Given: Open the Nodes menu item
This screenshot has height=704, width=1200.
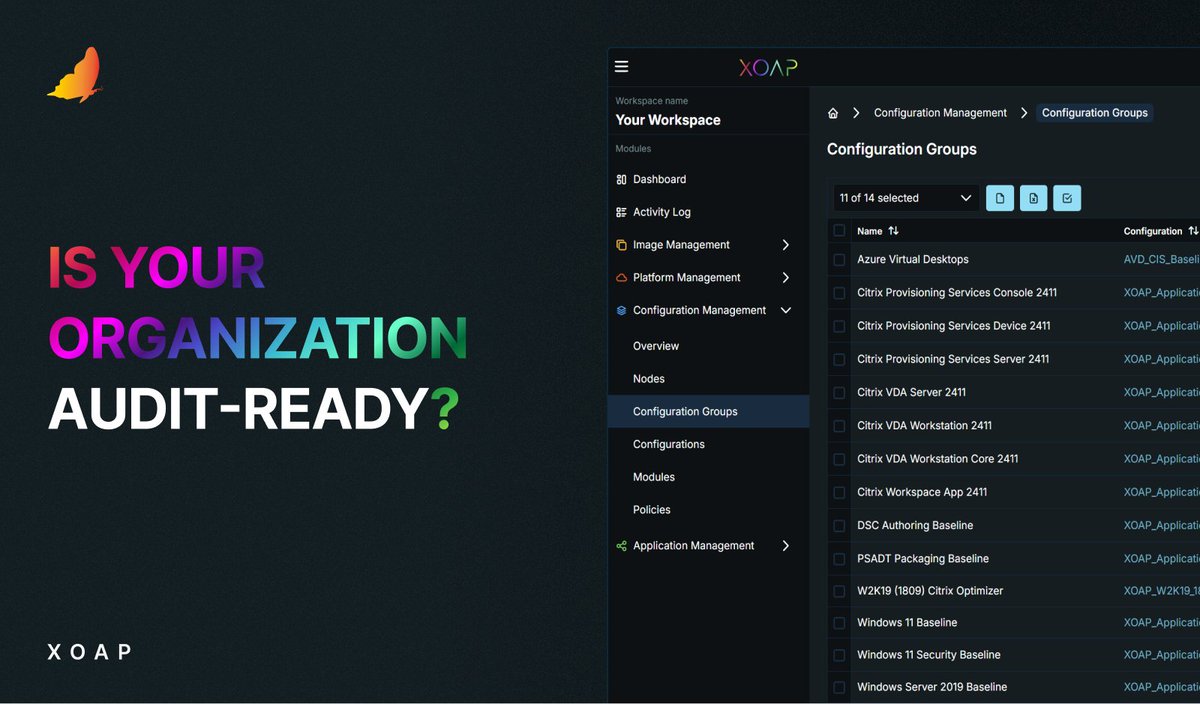Looking at the screenshot, I should pos(649,378).
